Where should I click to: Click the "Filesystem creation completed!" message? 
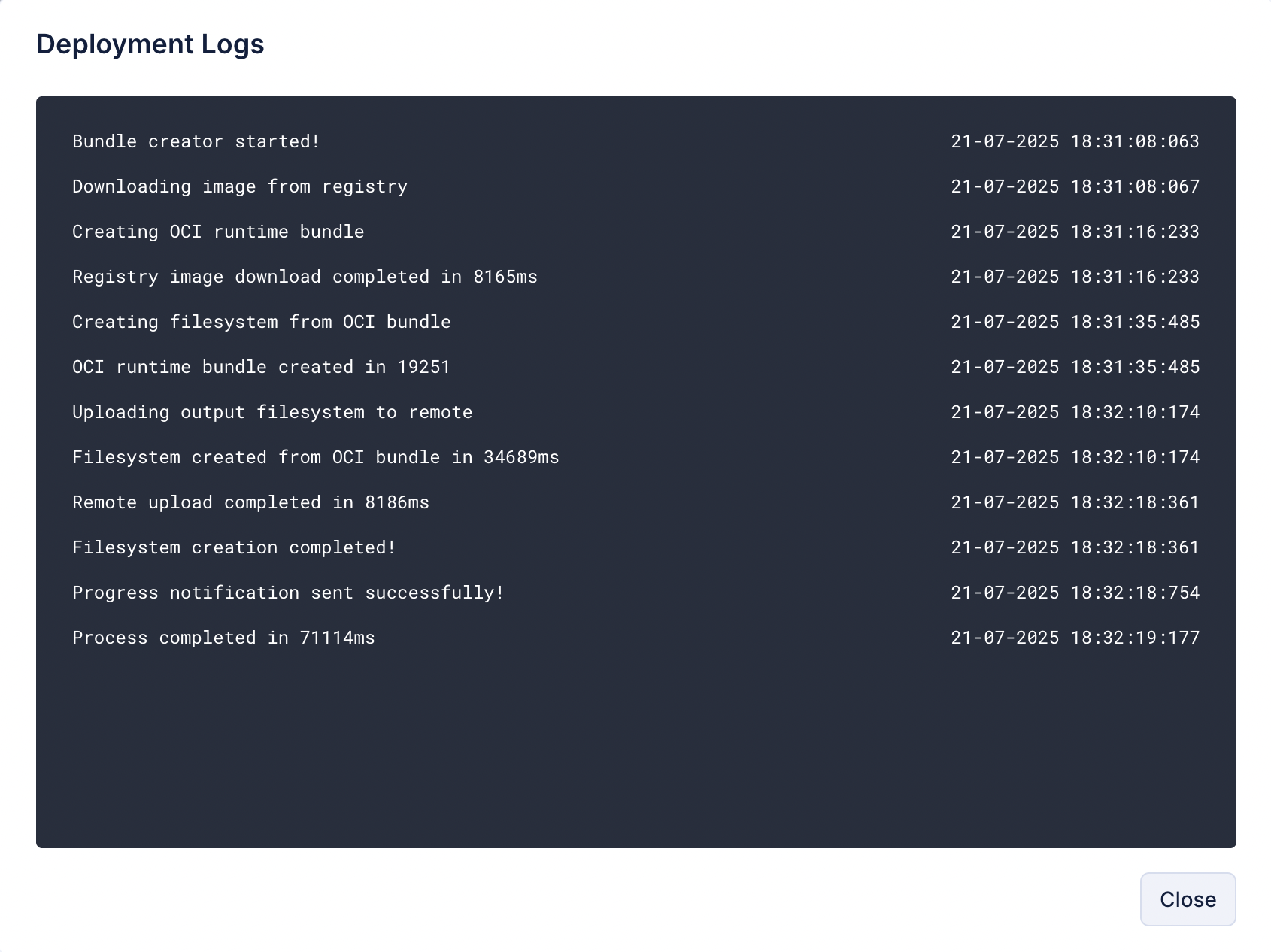pyautogui.click(x=234, y=547)
